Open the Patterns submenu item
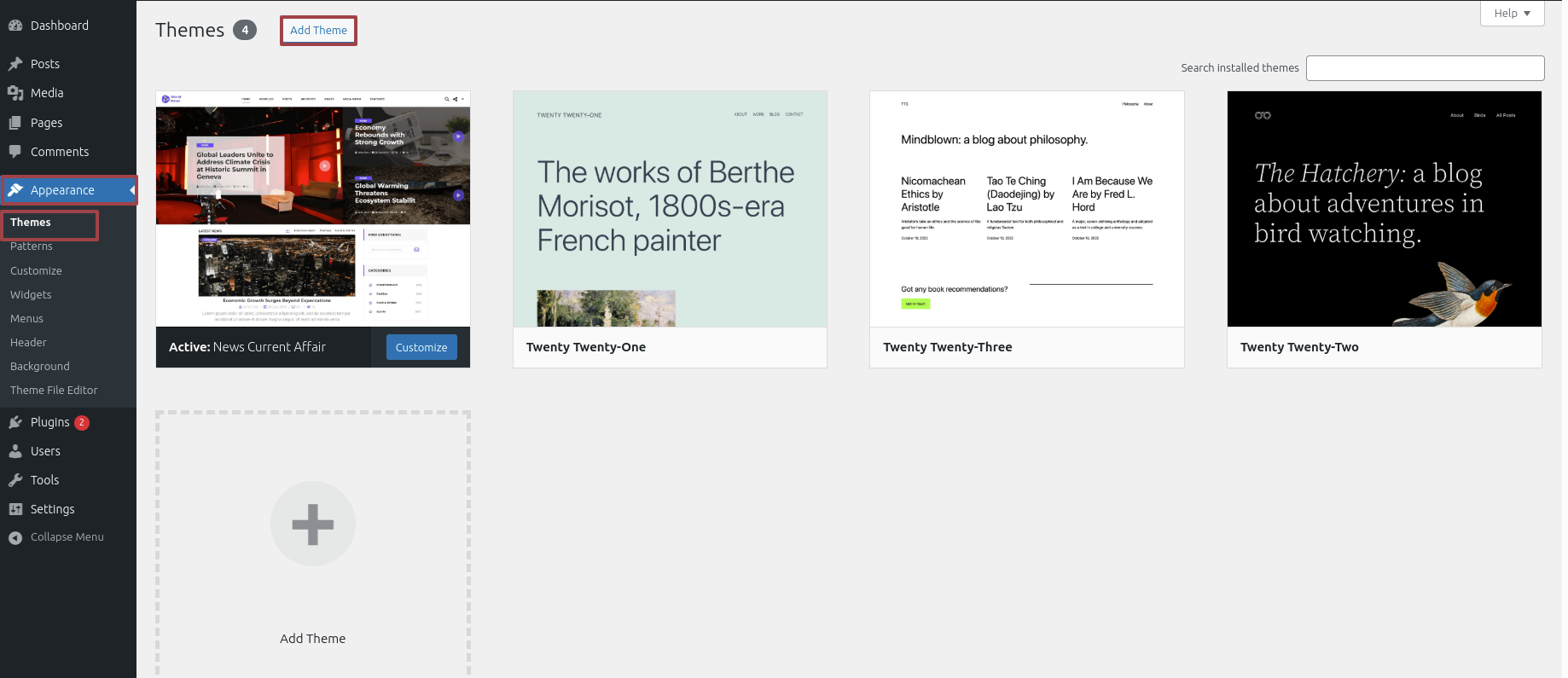 coord(32,246)
